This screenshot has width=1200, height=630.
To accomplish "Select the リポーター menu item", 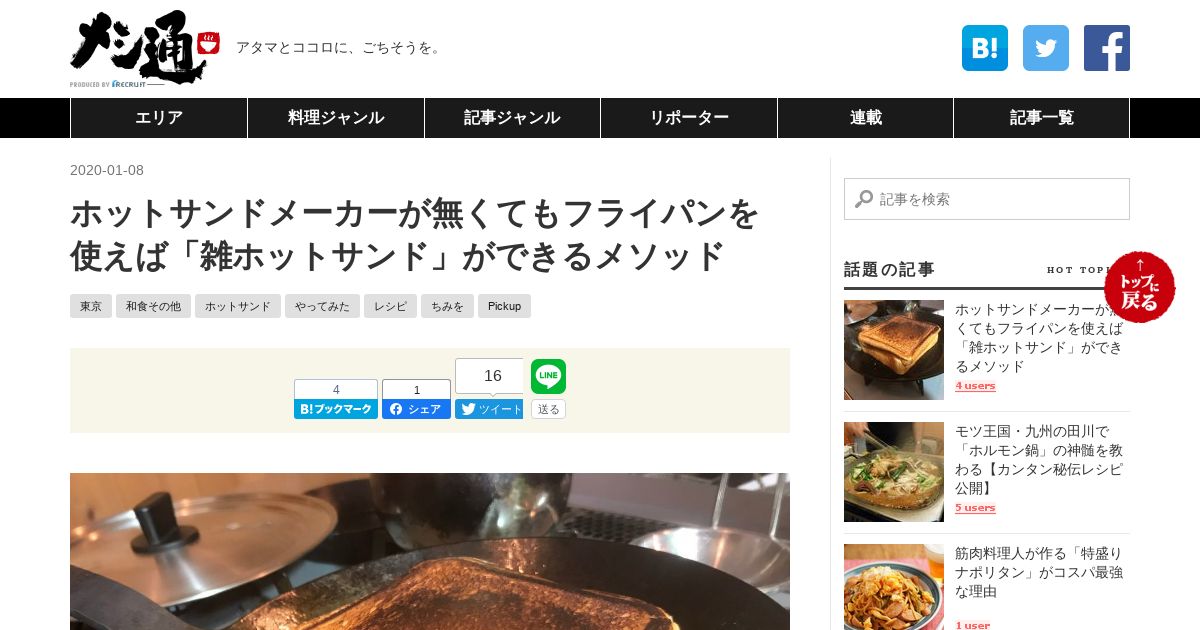I will [x=689, y=118].
